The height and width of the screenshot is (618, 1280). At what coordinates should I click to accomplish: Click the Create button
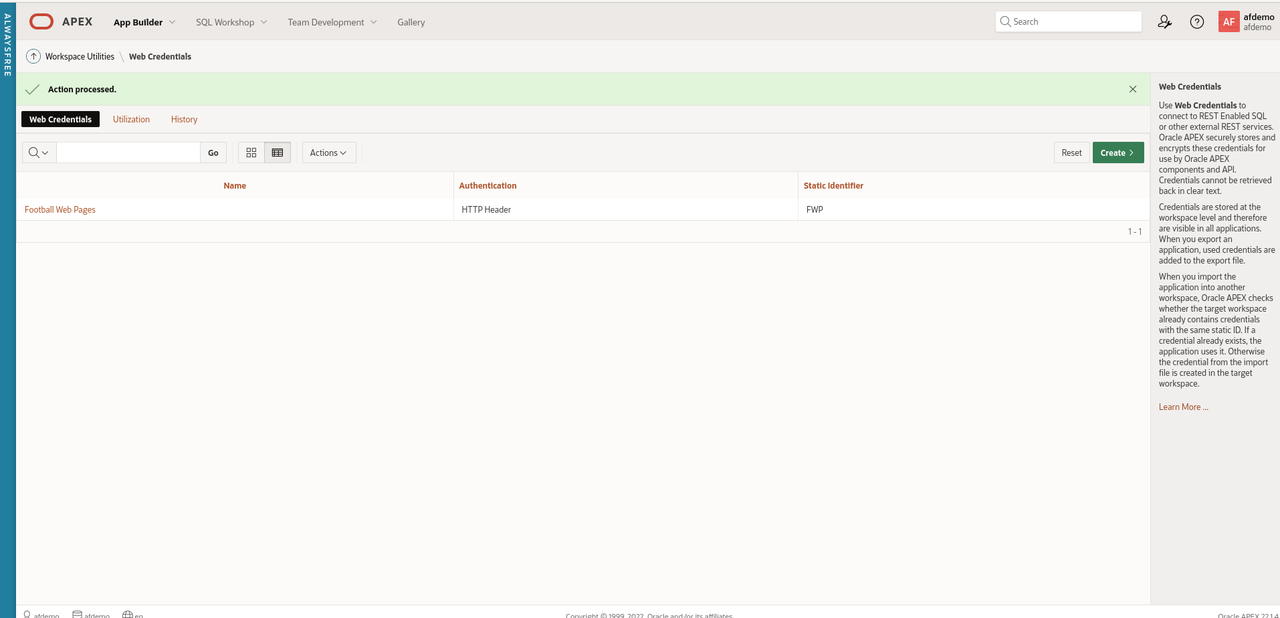click(1117, 152)
